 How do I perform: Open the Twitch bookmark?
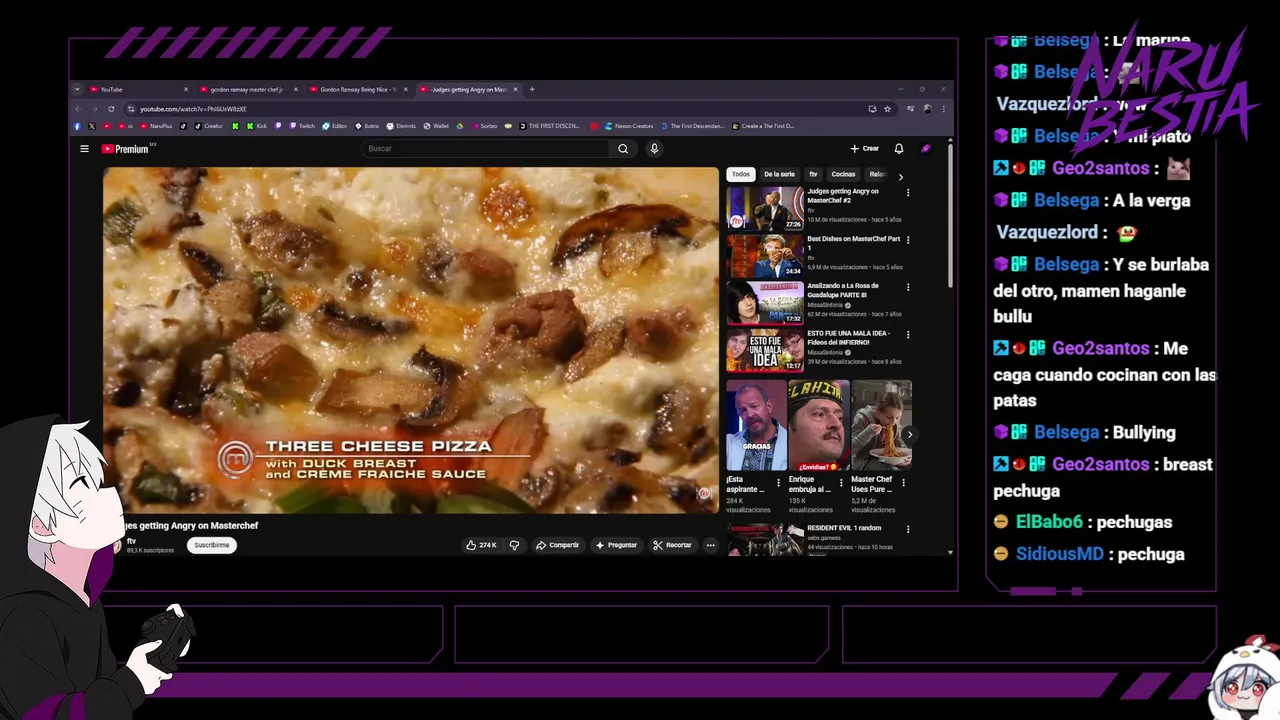coord(301,126)
